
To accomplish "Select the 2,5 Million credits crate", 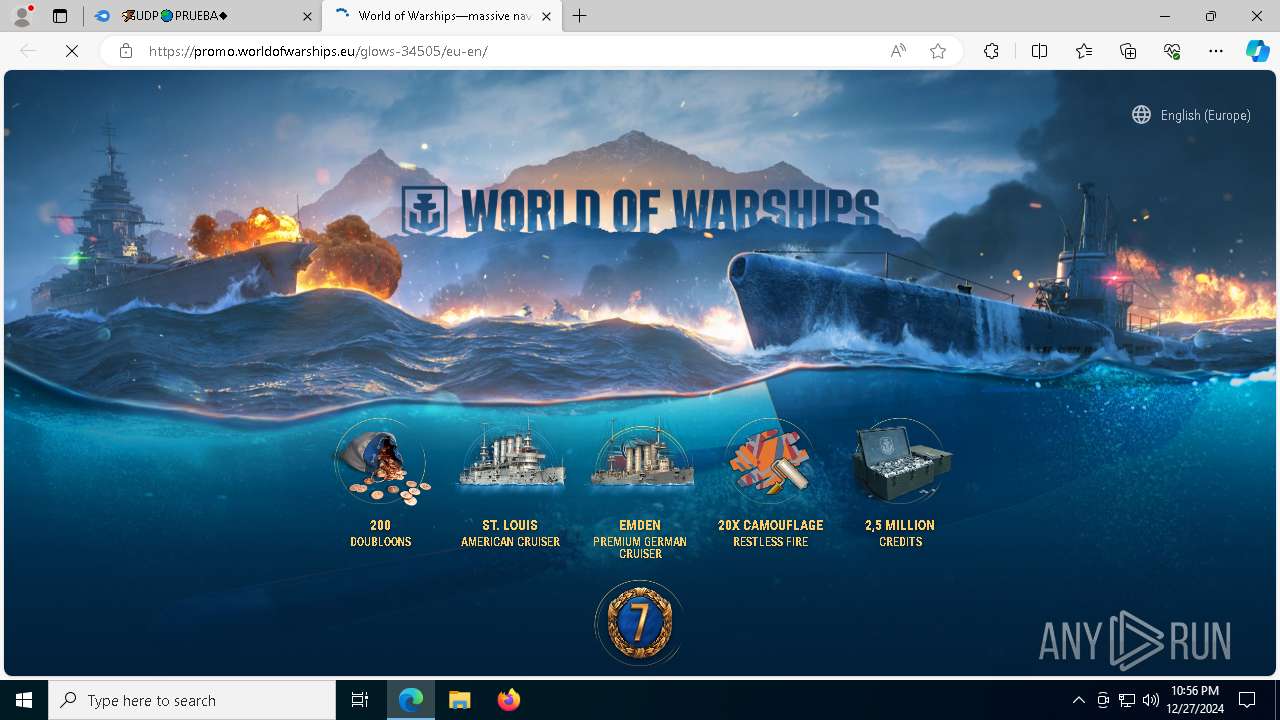I will (900, 462).
